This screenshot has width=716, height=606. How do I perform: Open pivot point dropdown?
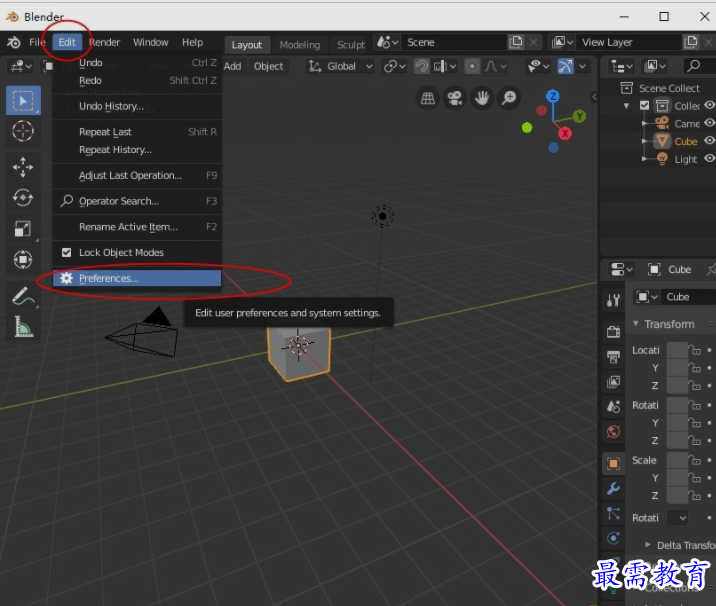click(394, 67)
